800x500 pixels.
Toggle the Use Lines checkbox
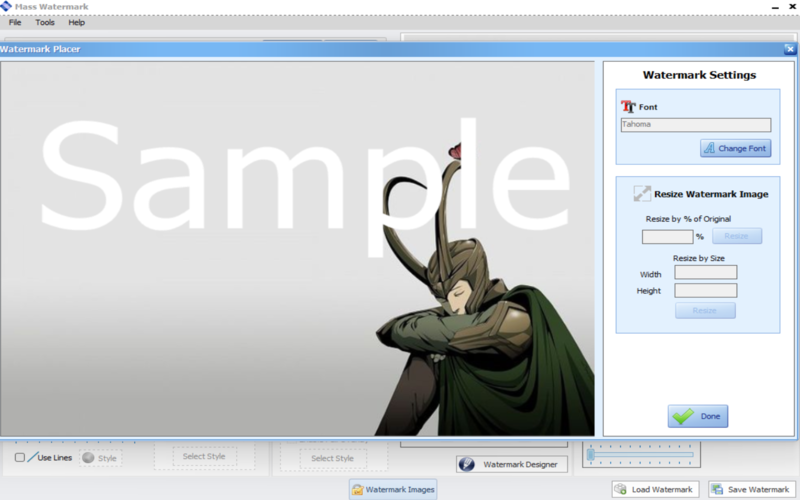click(19, 458)
